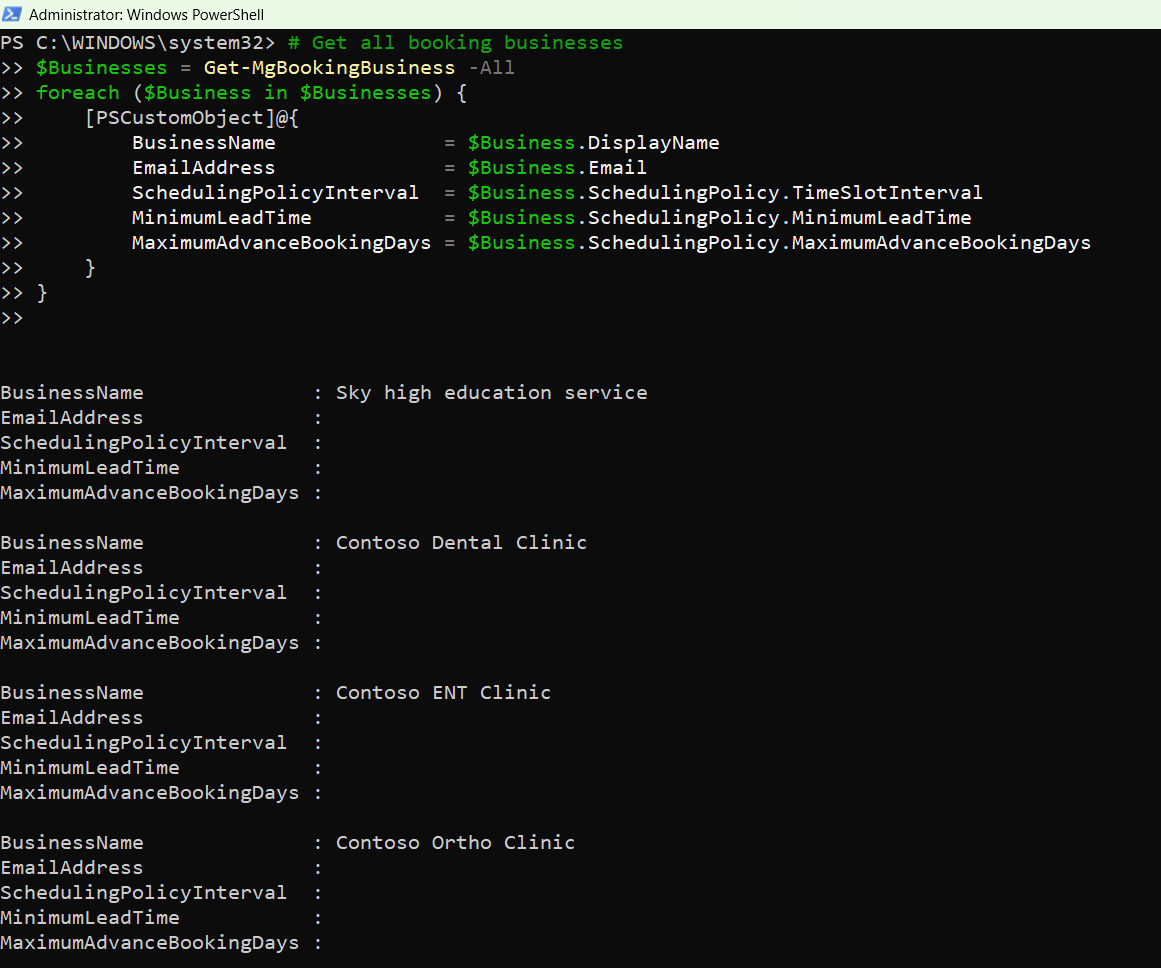1161x968 pixels.
Task: Click the Administrator: Windows PowerShell window title
Action: (146, 15)
